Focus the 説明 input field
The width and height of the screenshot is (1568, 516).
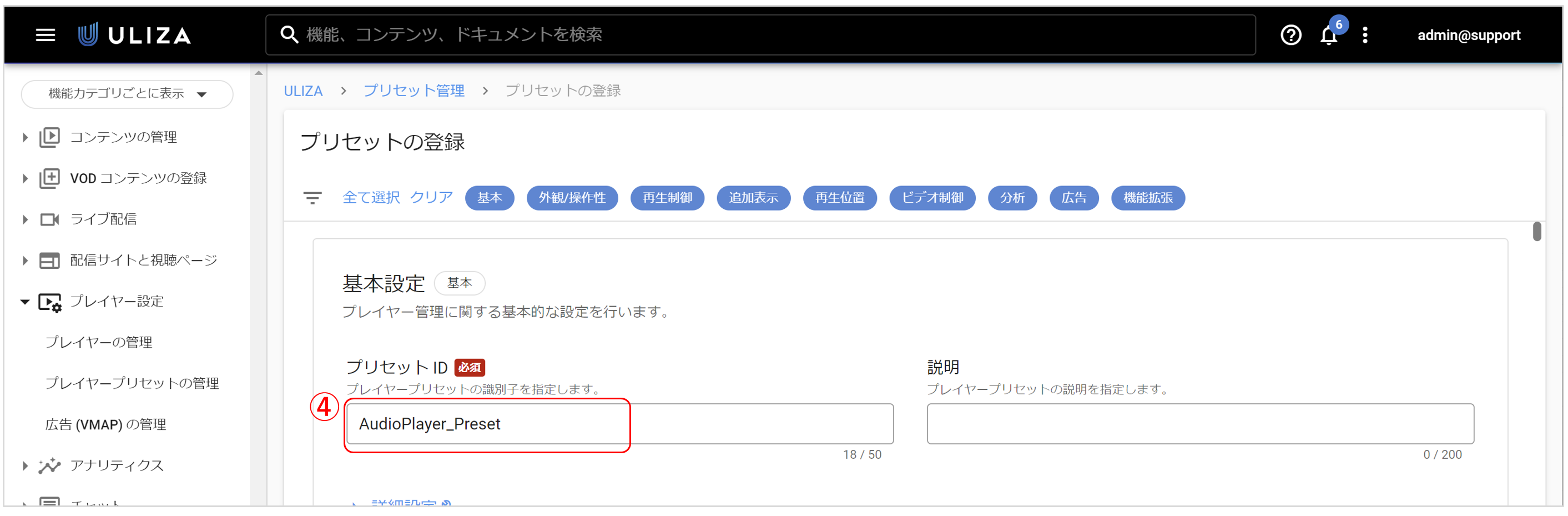(1201, 424)
